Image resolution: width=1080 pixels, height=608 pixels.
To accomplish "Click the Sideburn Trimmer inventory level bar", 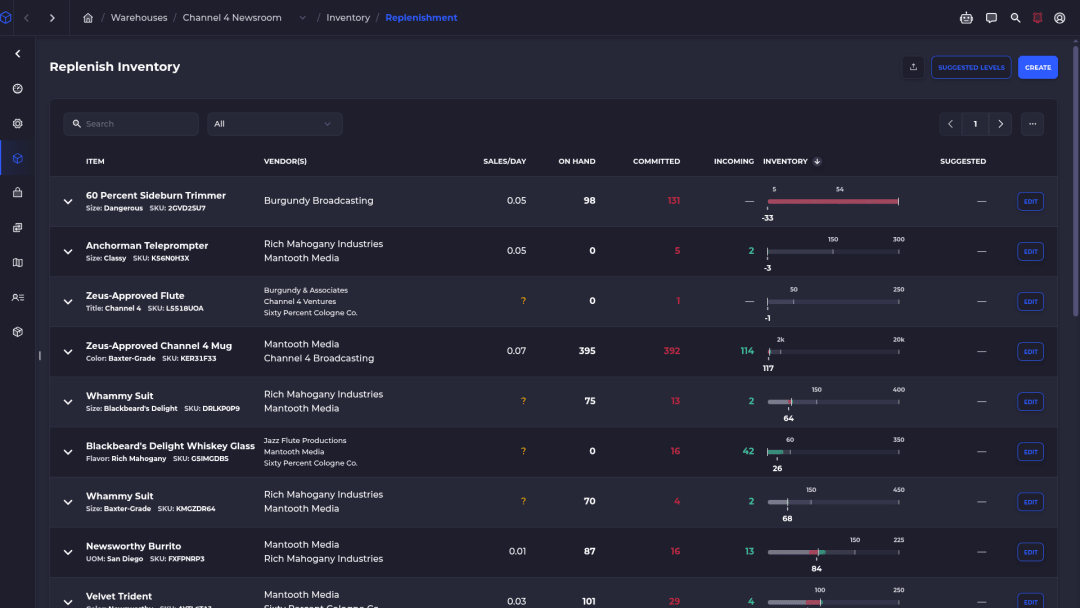I will (833, 202).
